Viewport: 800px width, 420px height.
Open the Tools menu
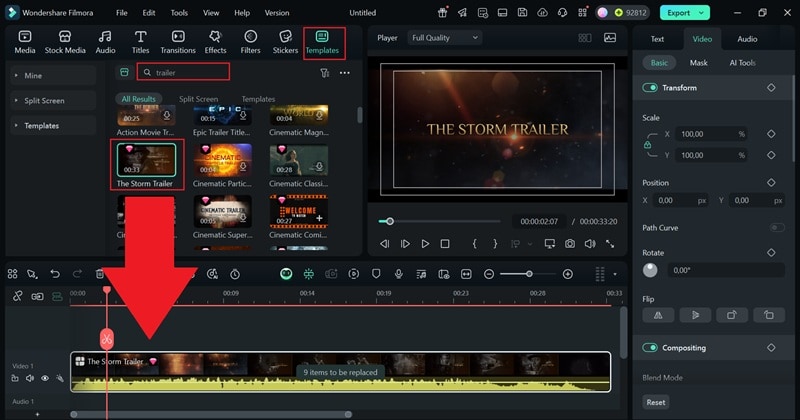179,13
